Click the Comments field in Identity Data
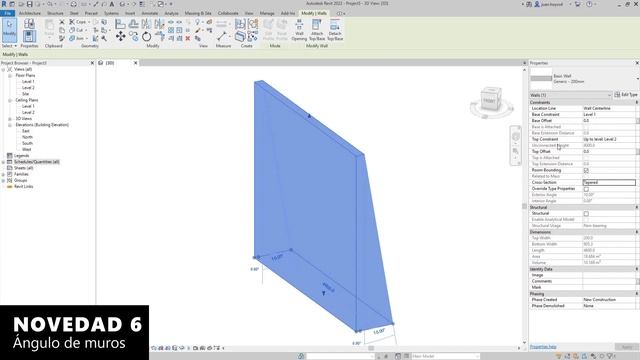The height and width of the screenshot is (360, 640). (x=609, y=281)
